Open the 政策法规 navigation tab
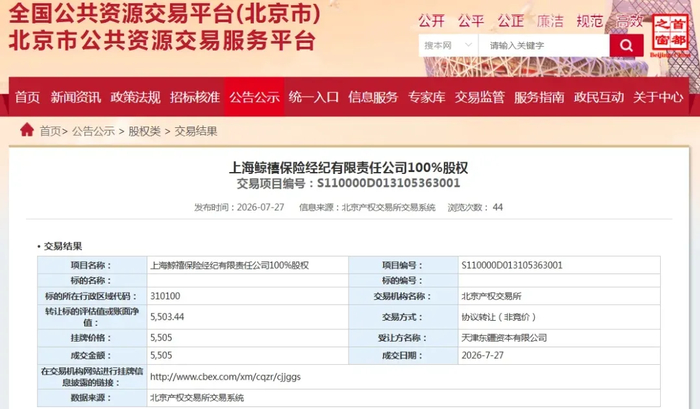This screenshot has height=409, width=700. click(x=135, y=97)
